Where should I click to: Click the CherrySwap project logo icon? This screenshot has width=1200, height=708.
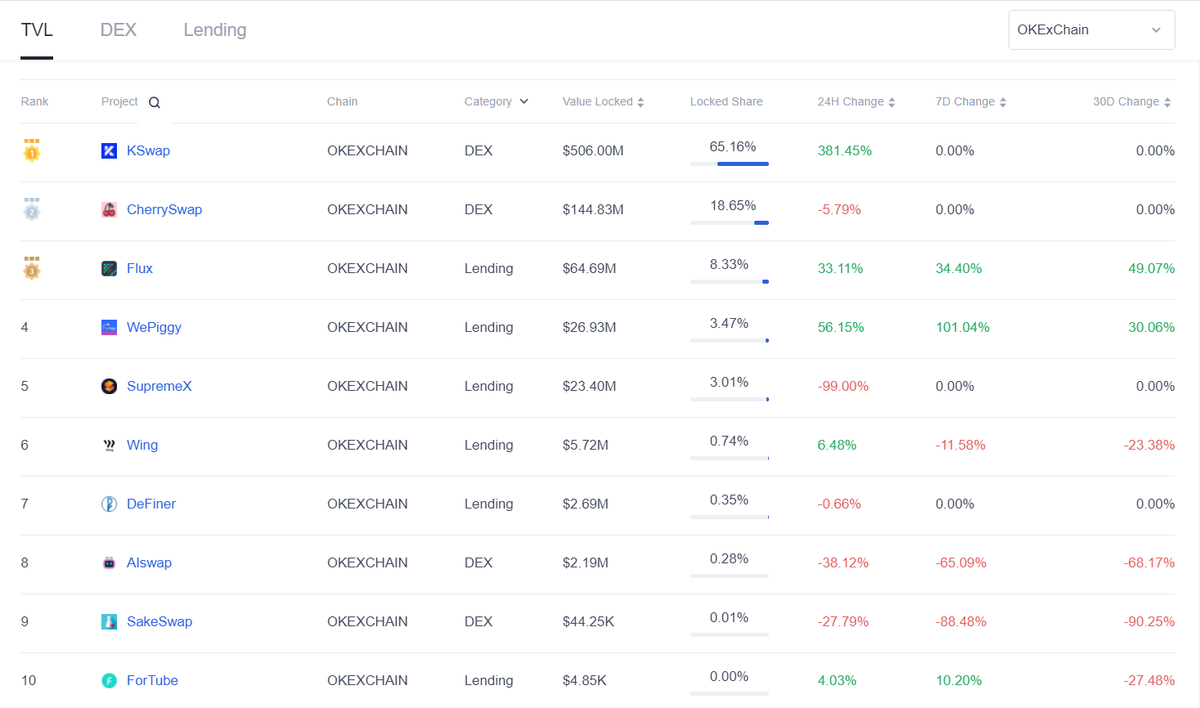[109, 210]
